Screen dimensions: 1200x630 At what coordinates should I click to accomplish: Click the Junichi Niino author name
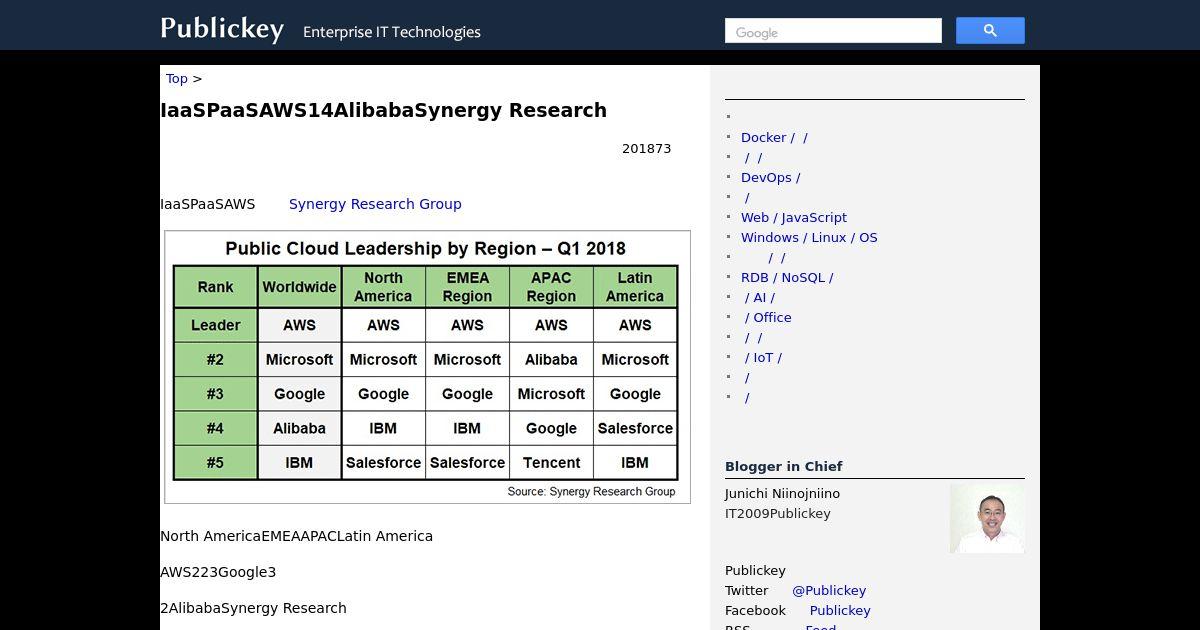(782, 493)
